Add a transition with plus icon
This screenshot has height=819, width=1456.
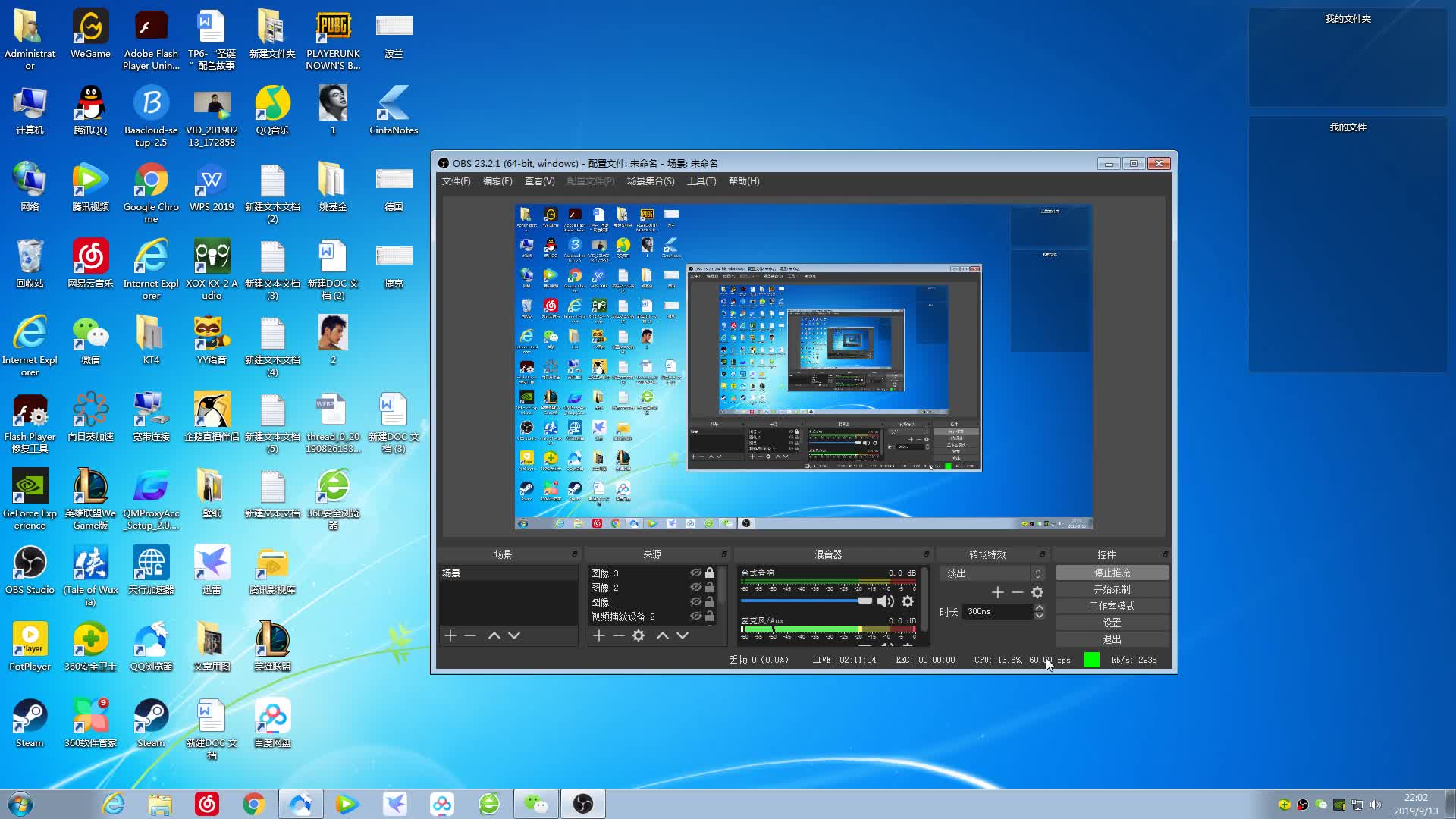pyautogui.click(x=998, y=592)
